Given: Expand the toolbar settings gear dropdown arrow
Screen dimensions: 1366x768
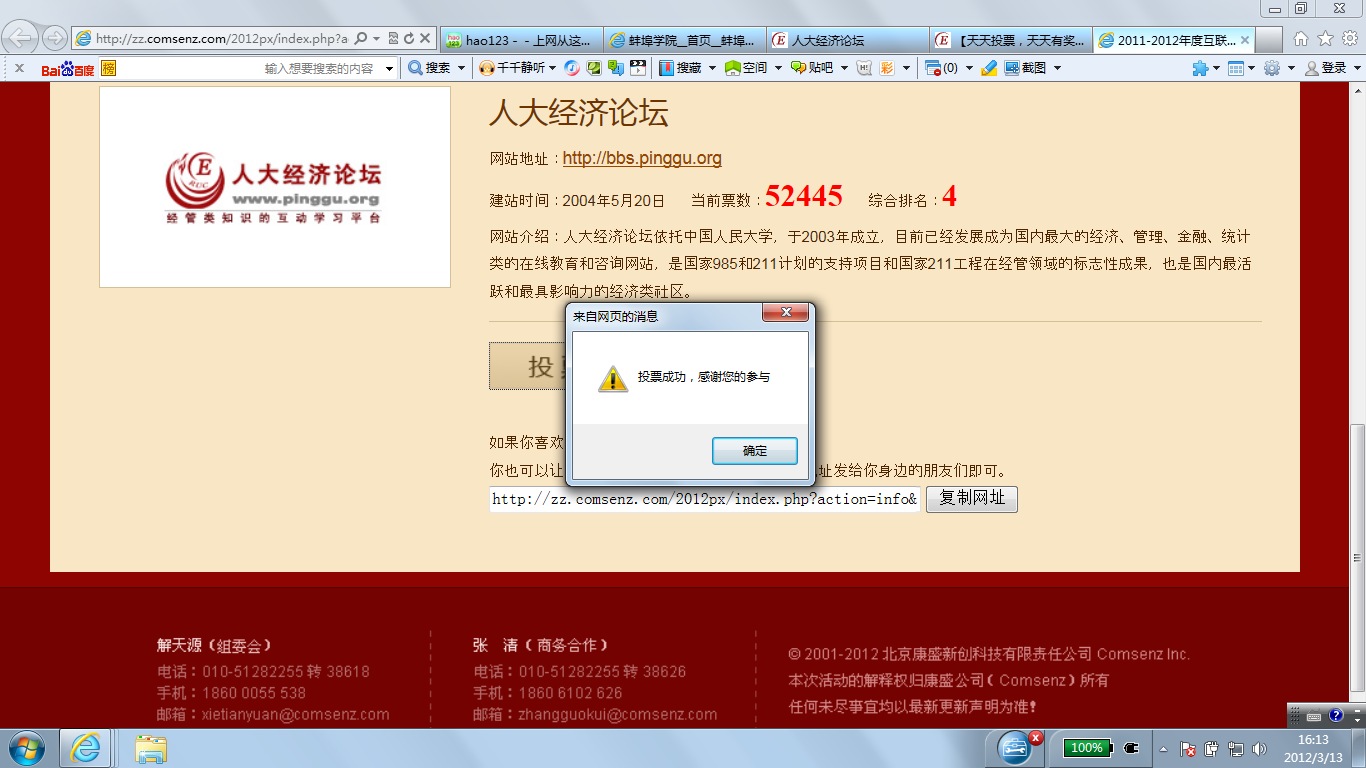Looking at the screenshot, I should click(x=1290, y=69).
